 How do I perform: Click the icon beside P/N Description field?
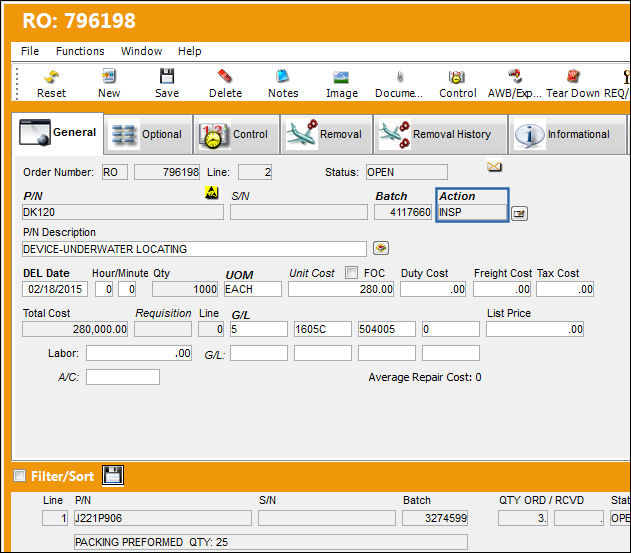click(381, 248)
